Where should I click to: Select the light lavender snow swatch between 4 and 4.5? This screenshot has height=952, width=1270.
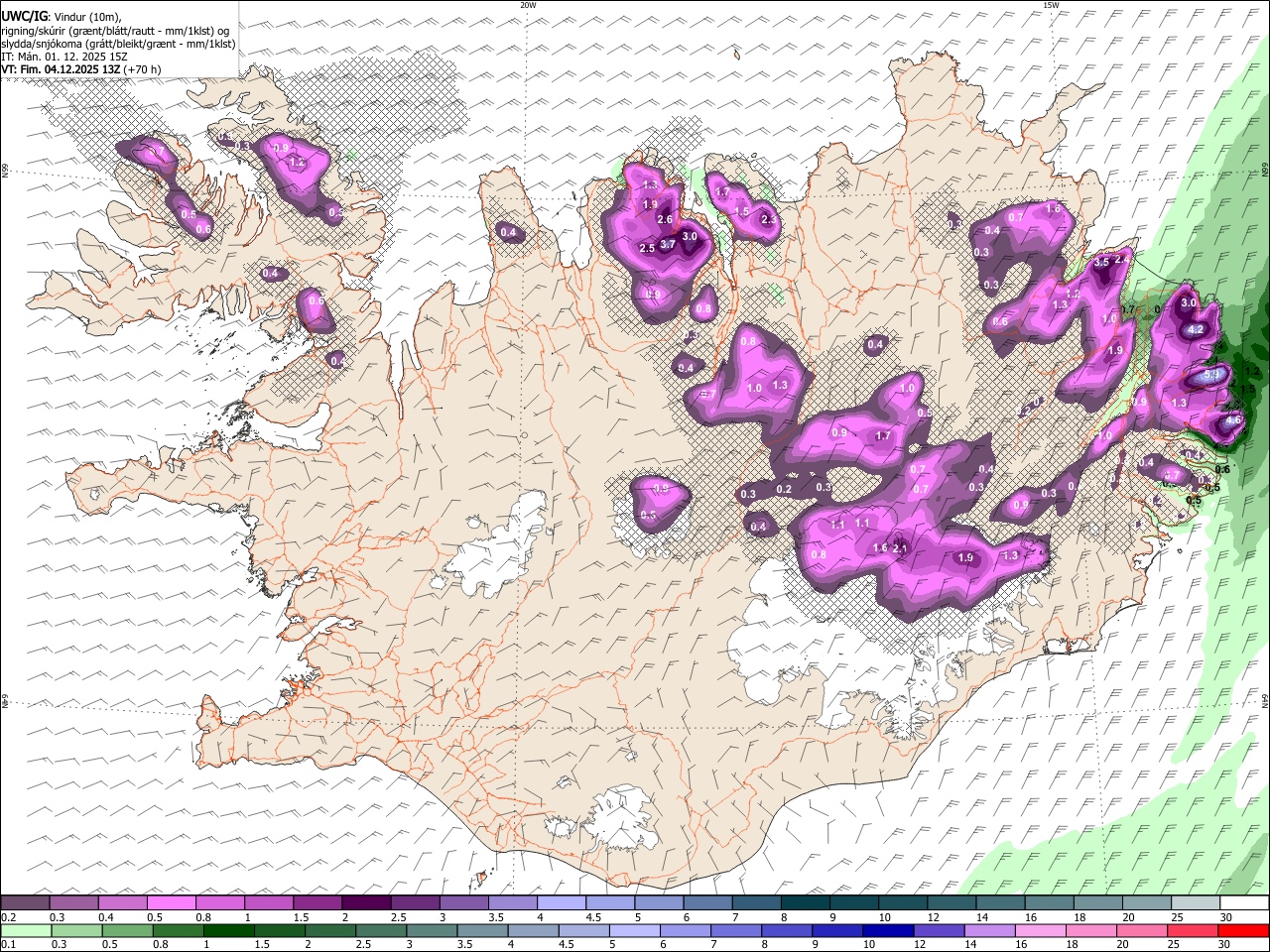(560, 902)
